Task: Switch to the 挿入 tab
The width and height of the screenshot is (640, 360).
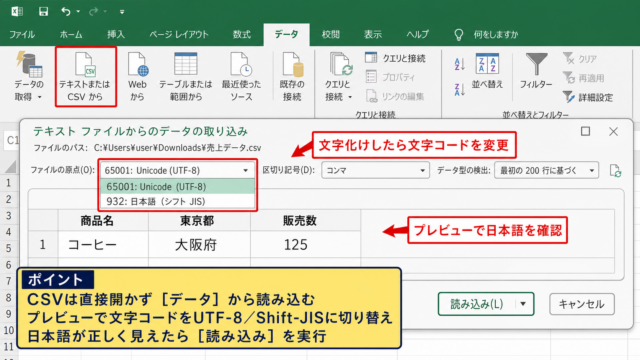Action: (x=116, y=35)
